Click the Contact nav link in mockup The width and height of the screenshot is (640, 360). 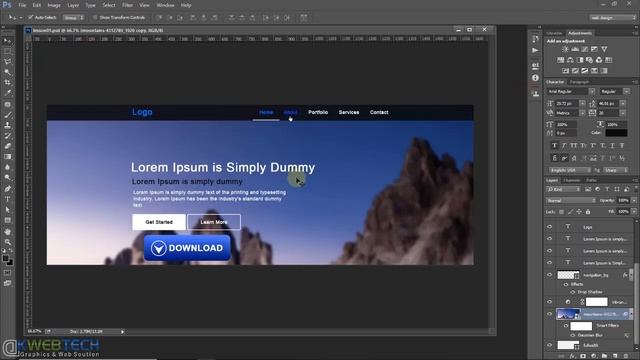(379, 112)
